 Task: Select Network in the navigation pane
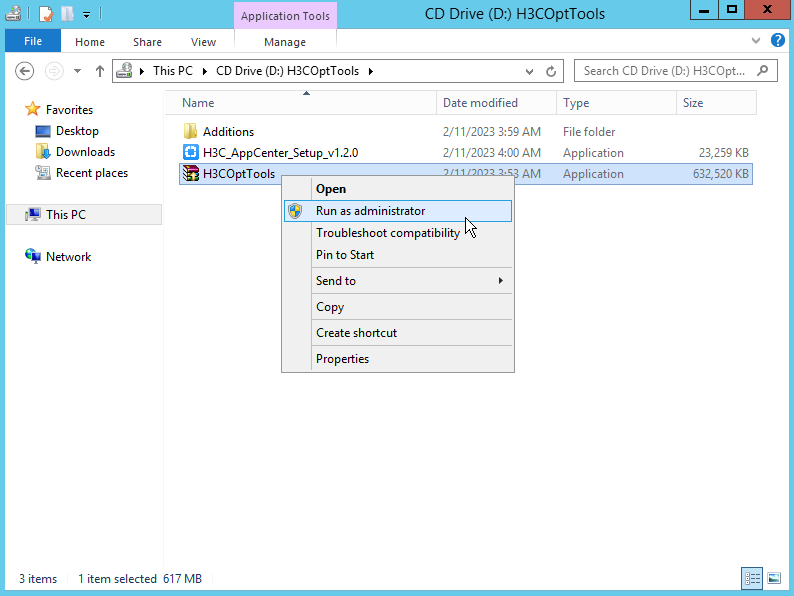(68, 257)
